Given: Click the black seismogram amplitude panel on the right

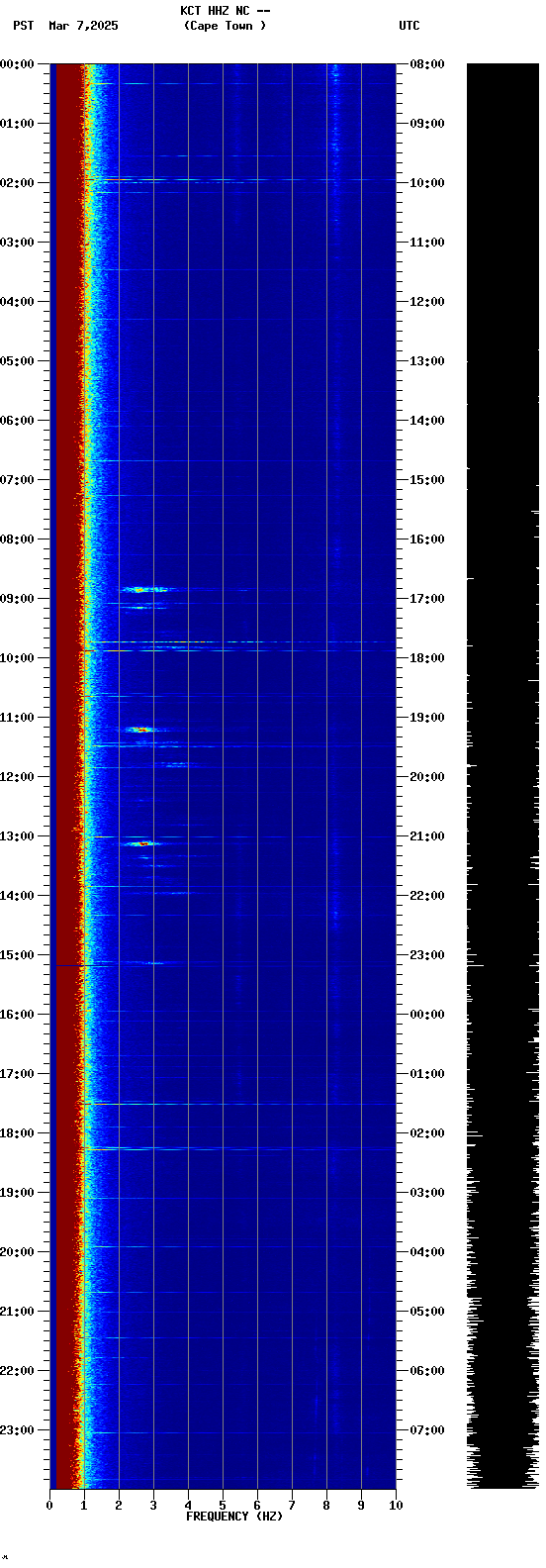Looking at the screenshot, I should pos(502,776).
